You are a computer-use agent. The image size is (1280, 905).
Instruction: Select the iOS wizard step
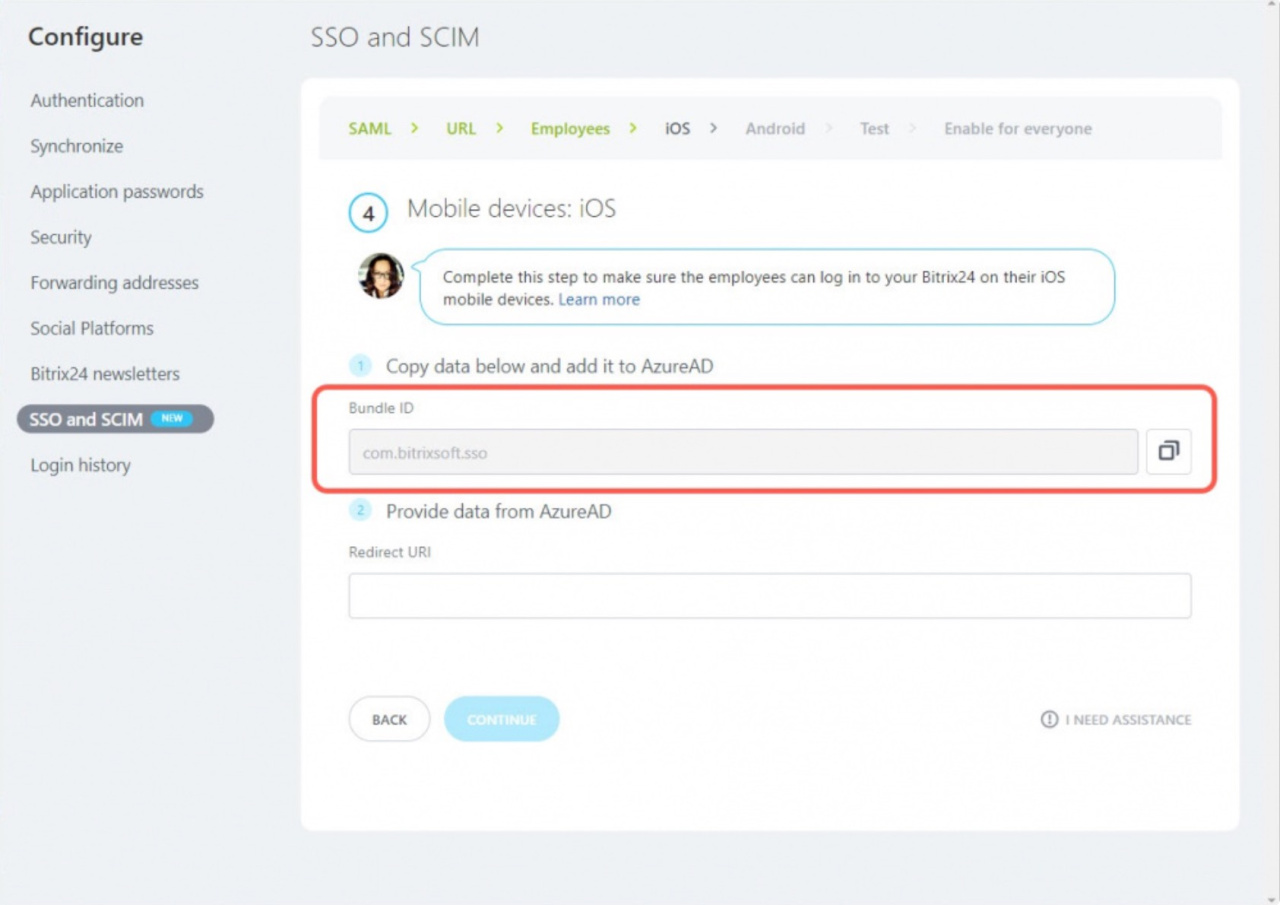tap(678, 129)
